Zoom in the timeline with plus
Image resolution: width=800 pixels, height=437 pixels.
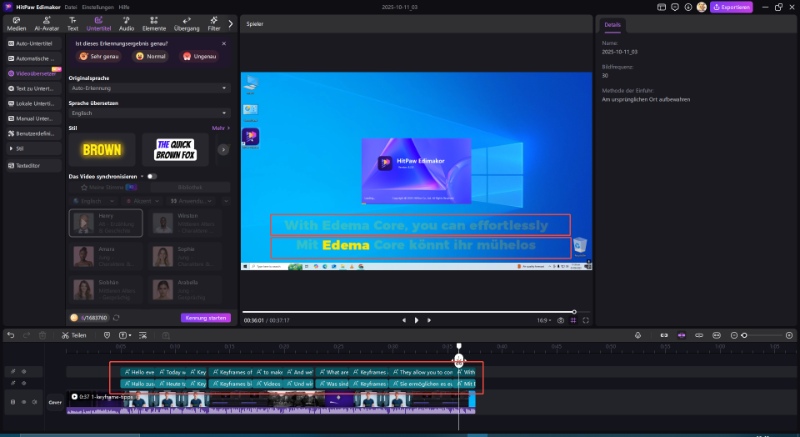(789, 336)
